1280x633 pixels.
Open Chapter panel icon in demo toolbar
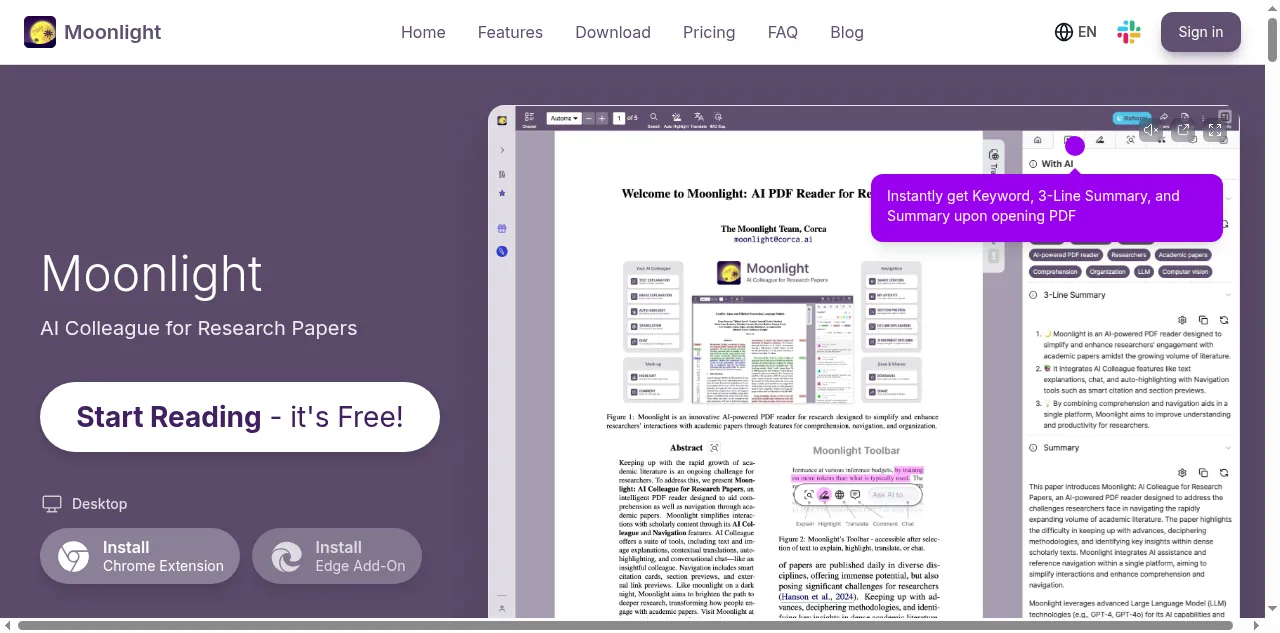click(x=529, y=119)
